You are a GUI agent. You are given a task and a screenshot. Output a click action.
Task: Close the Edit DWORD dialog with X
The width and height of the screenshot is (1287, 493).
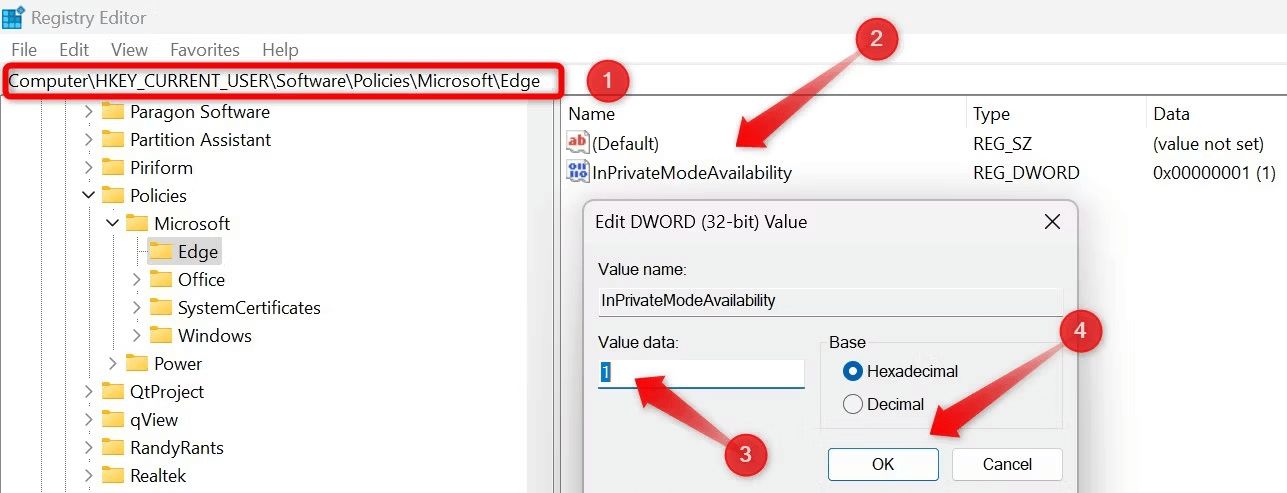click(1052, 221)
